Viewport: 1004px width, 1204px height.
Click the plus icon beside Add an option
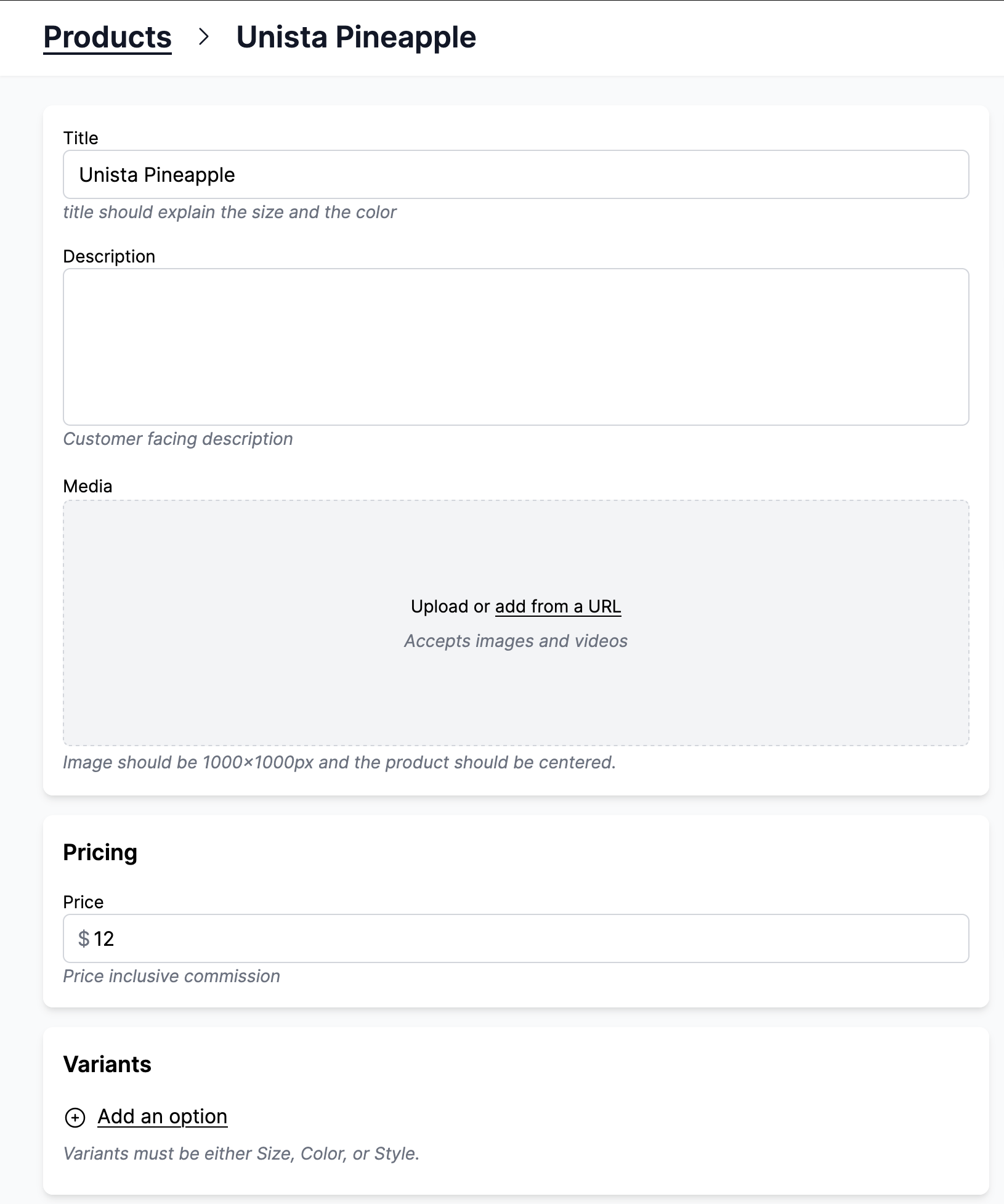click(x=76, y=1117)
